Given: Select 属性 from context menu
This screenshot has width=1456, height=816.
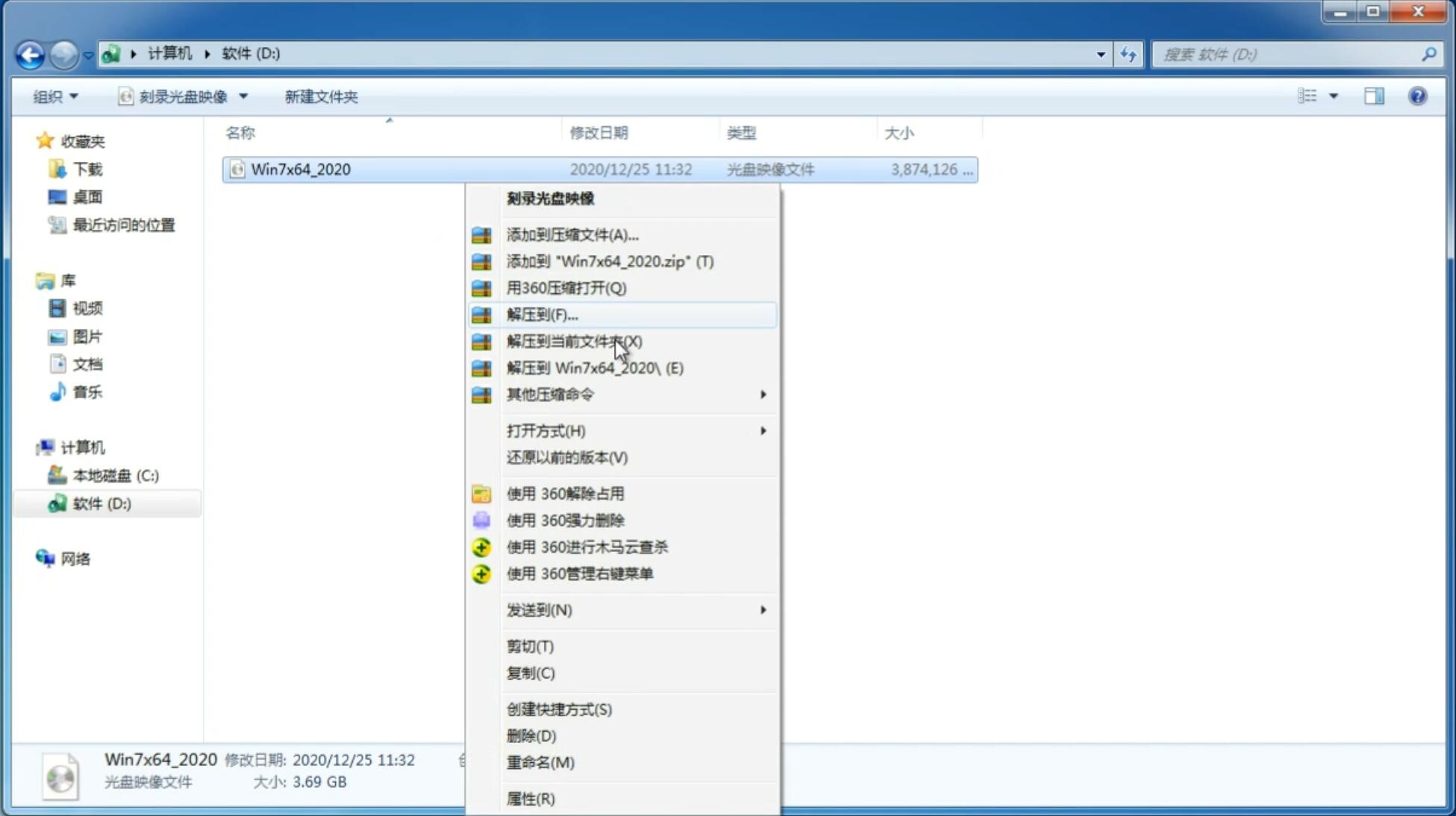Looking at the screenshot, I should point(530,798).
